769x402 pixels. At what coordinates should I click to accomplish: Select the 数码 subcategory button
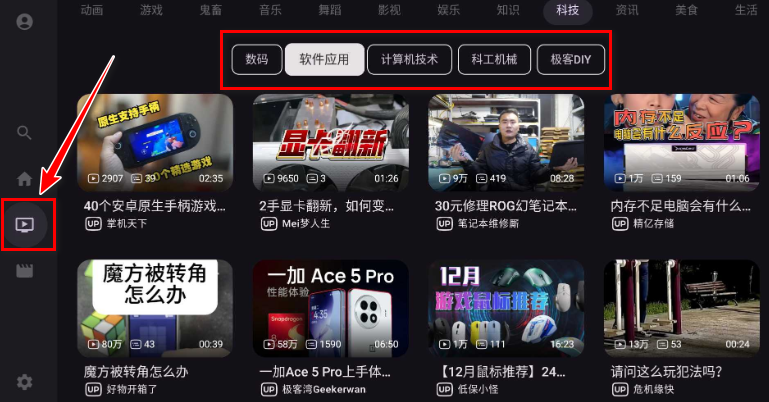pos(257,60)
